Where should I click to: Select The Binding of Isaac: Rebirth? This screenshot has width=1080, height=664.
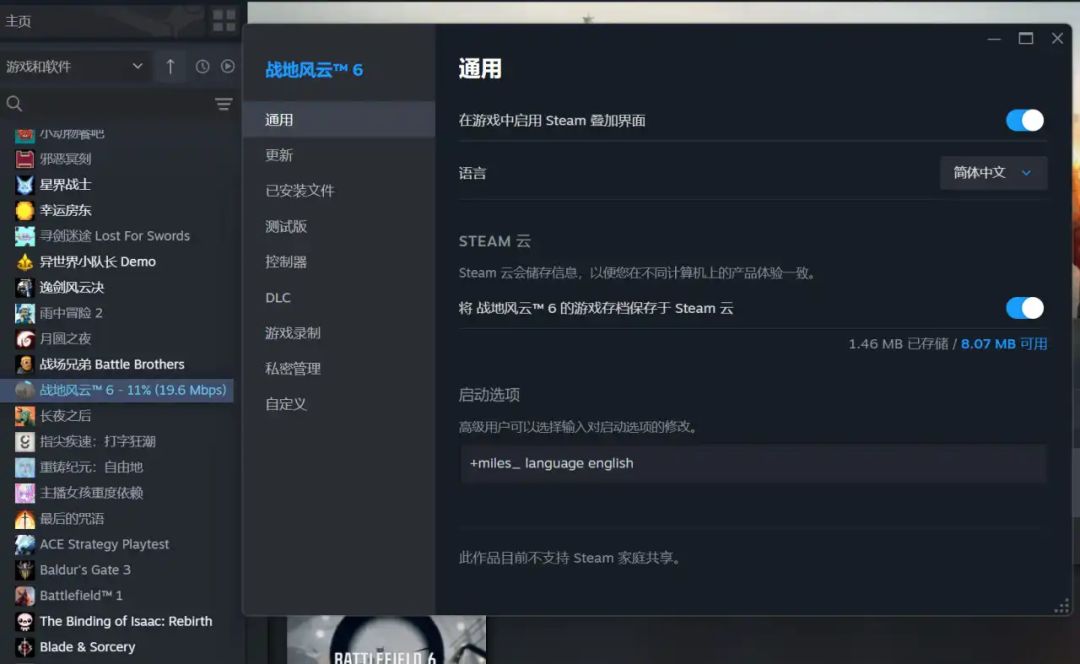[x=117, y=621]
